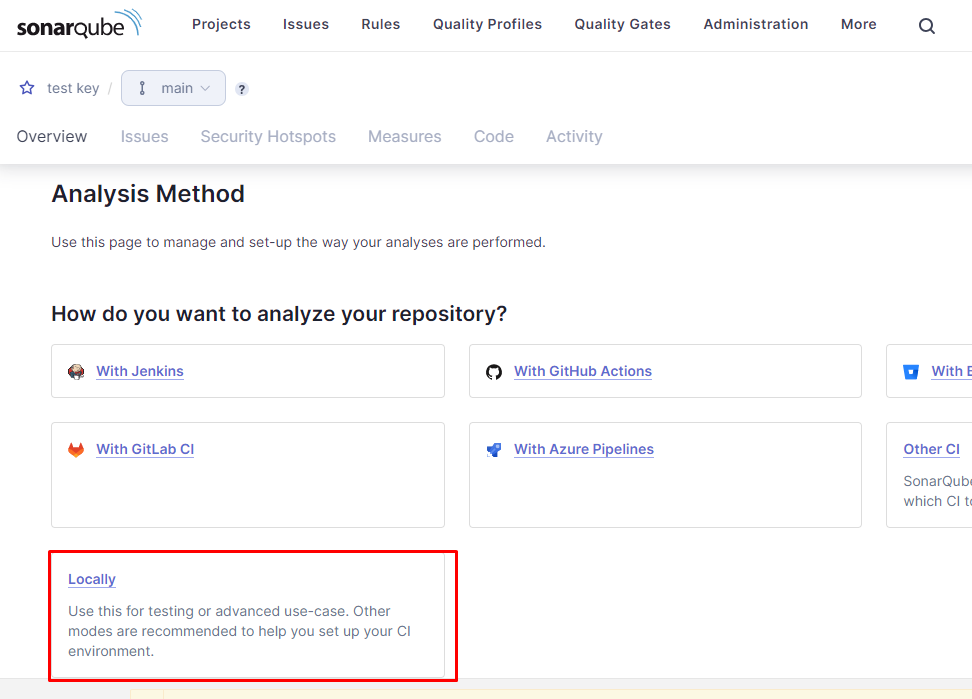Select the Locally analysis link

[92, 579]
